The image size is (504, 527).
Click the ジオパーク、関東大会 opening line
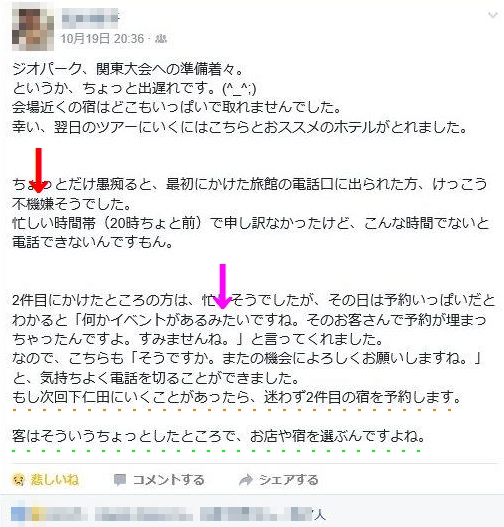coord(128,69)
